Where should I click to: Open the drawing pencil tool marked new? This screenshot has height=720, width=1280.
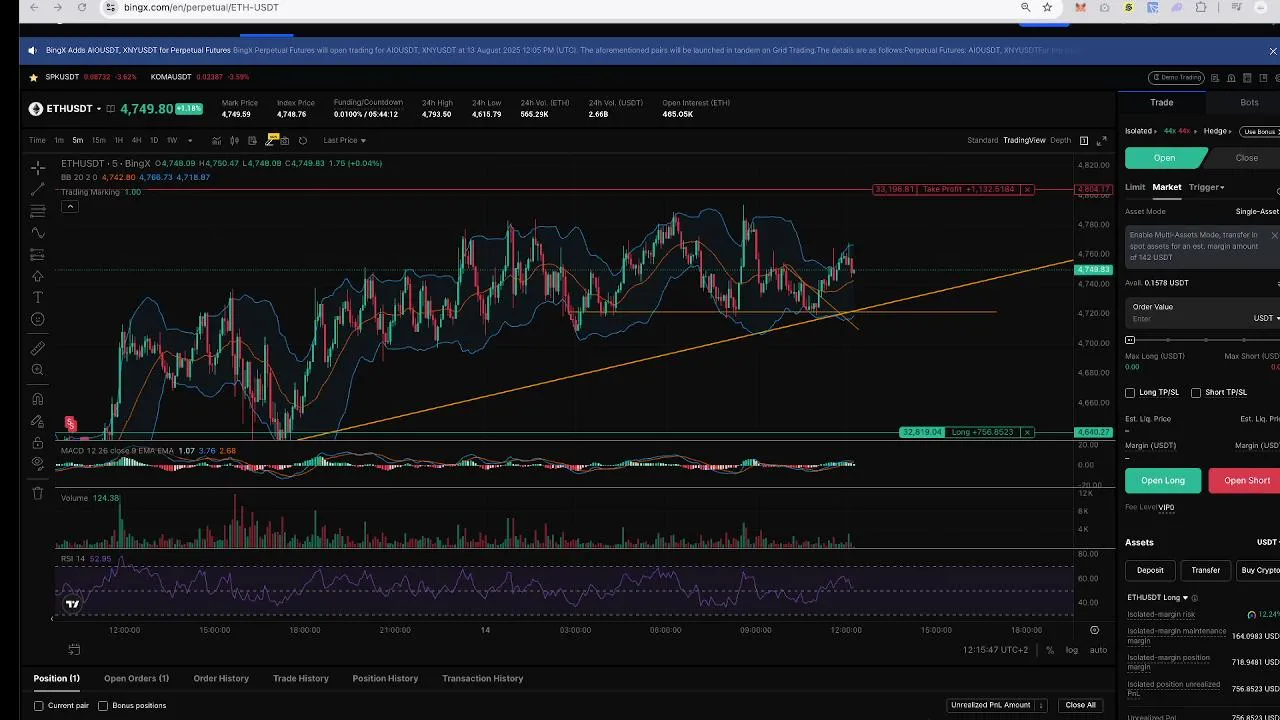271,140
